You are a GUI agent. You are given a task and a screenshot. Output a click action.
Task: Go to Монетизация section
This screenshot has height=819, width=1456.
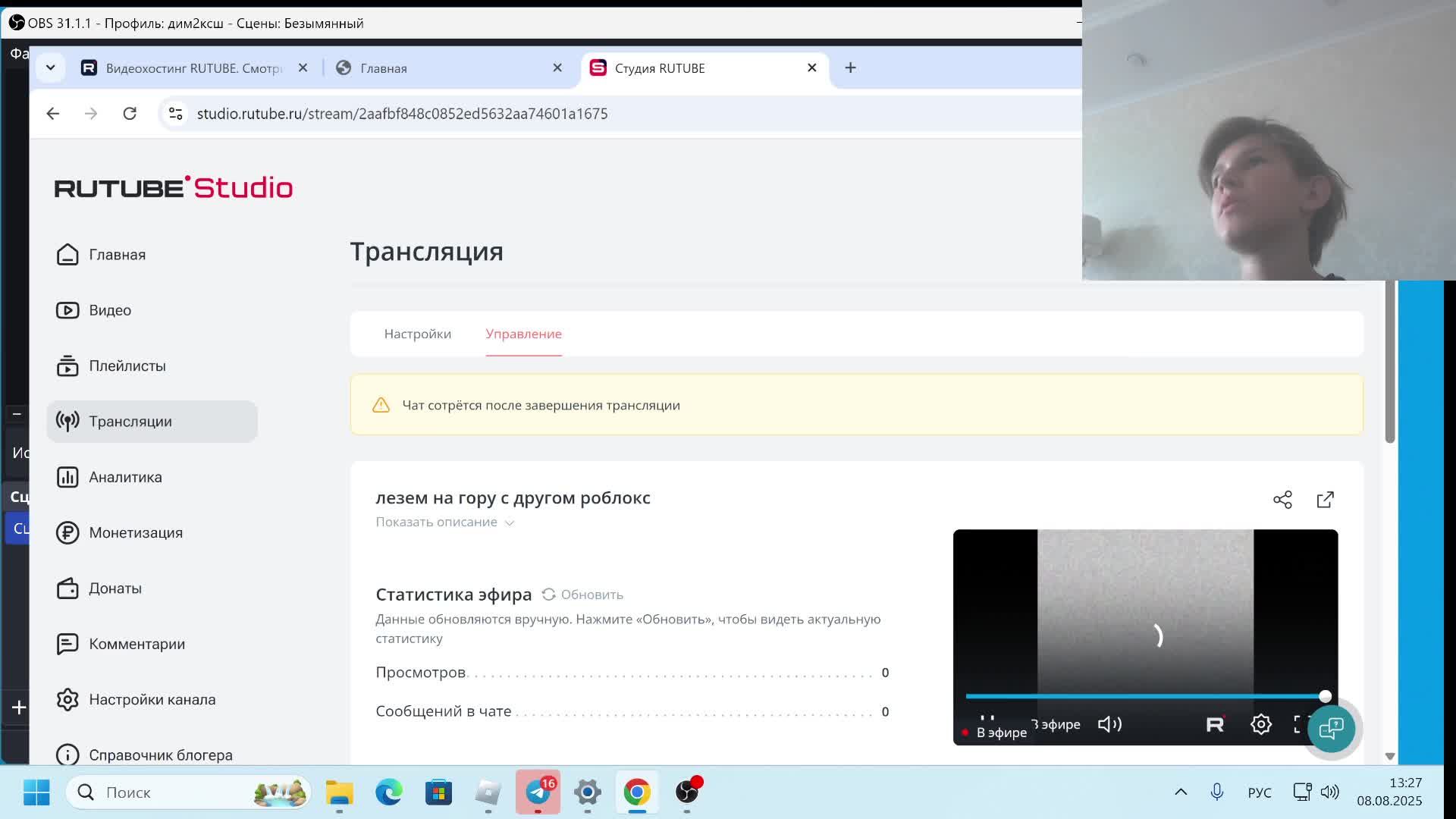(135, 532)
